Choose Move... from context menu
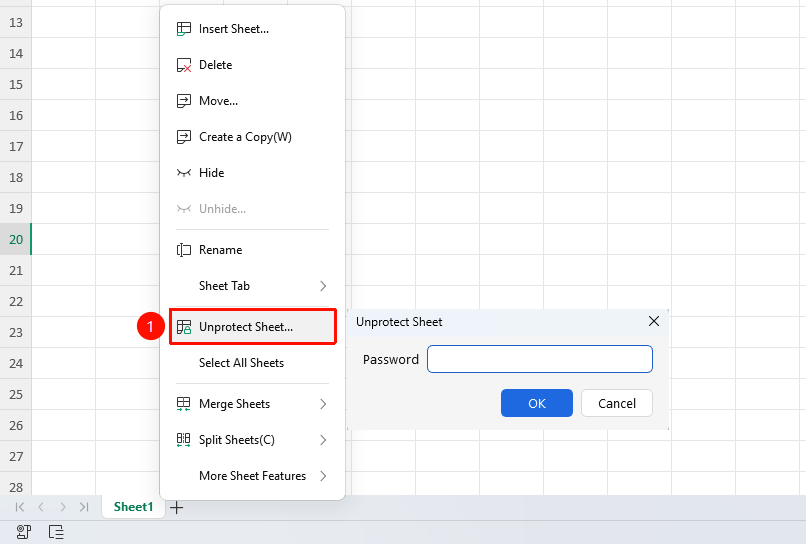Screen dimensions: 806x544 point(252,101)
